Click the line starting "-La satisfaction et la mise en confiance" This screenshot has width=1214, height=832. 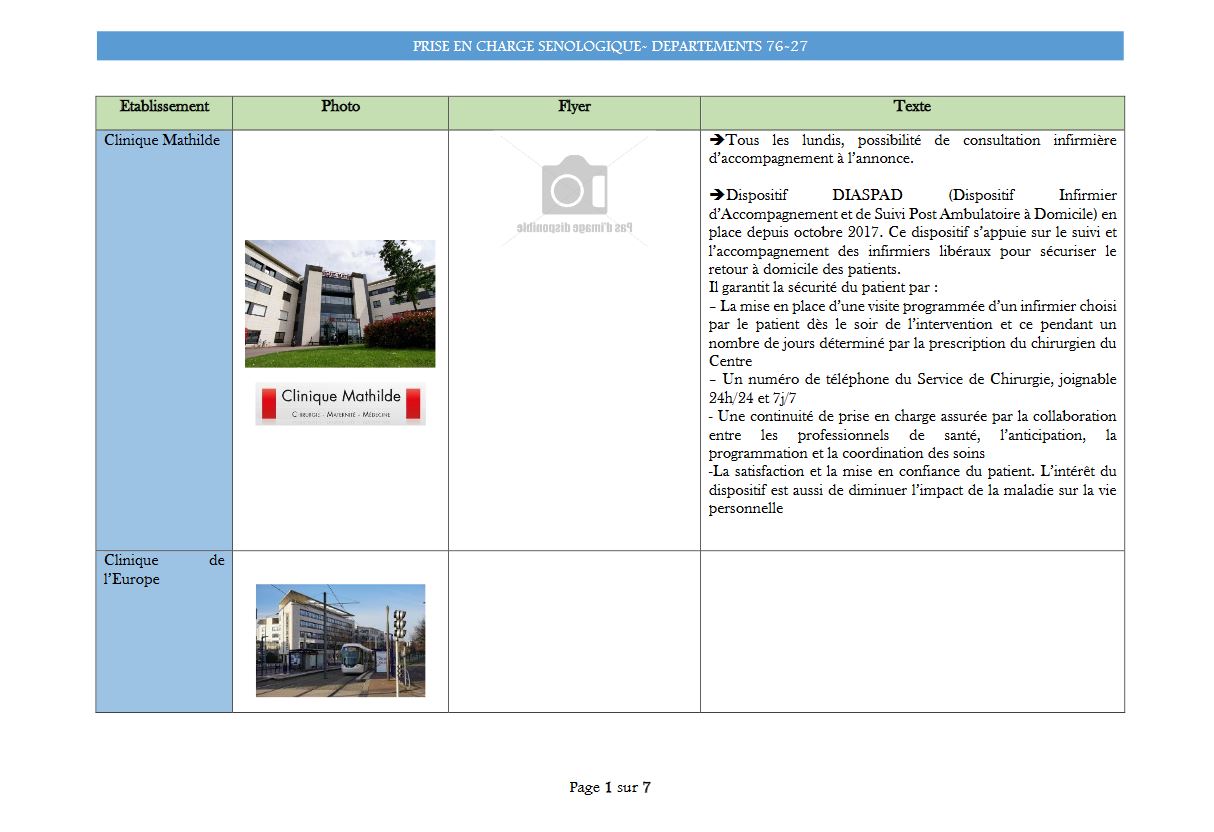pyautogui.click(x=913, y=471)
